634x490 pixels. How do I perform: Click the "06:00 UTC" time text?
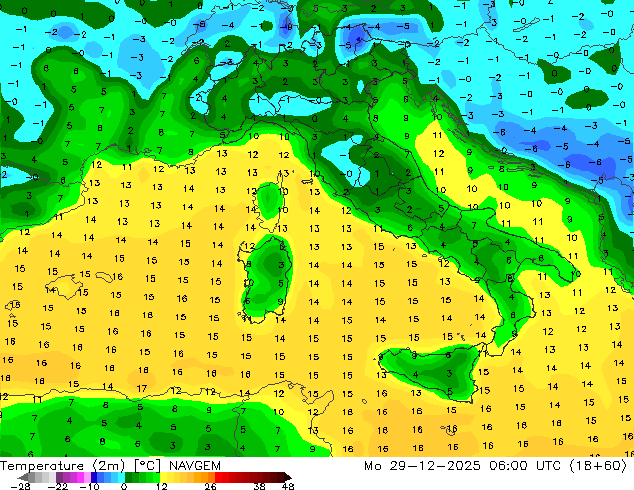[x=525, y=466]
